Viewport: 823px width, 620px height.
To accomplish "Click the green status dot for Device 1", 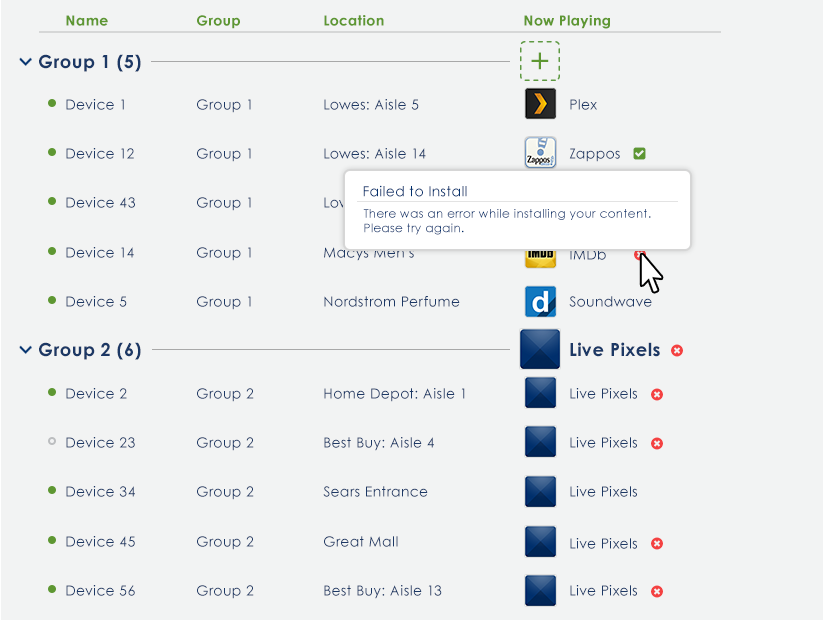I will click(x=52, y=104).
